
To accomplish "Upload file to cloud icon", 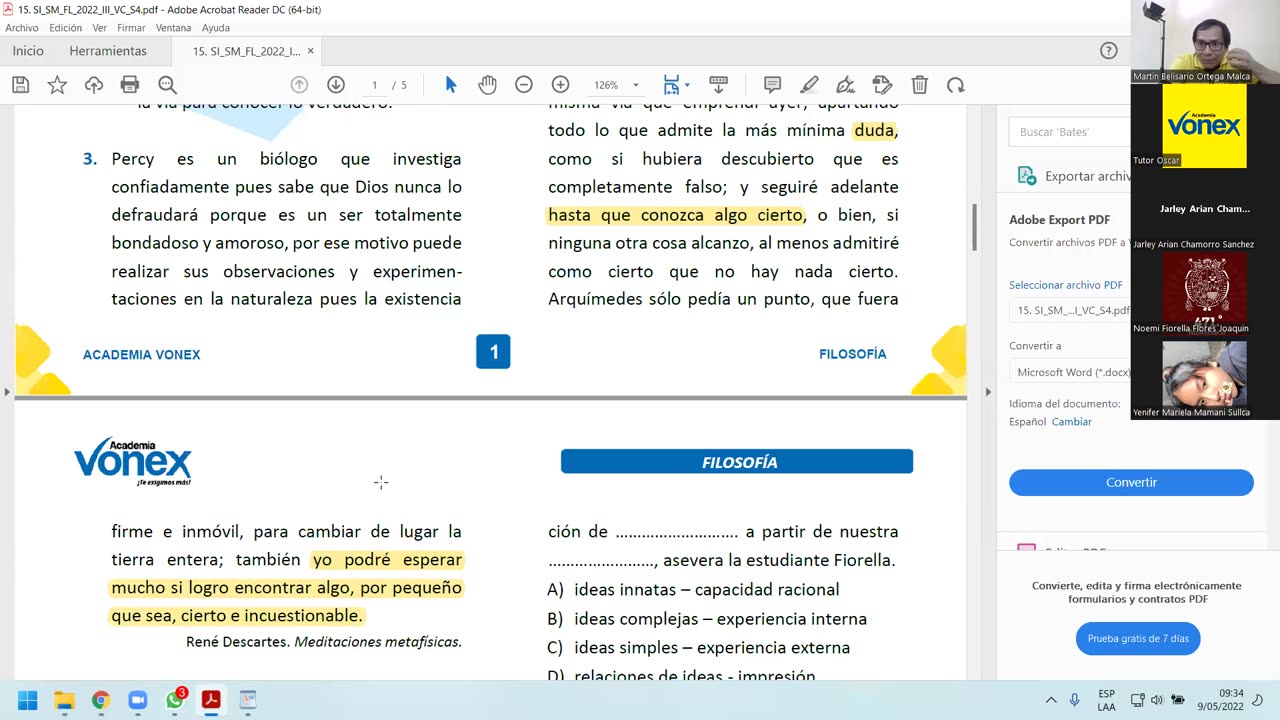I will click(x=94, y=85).
